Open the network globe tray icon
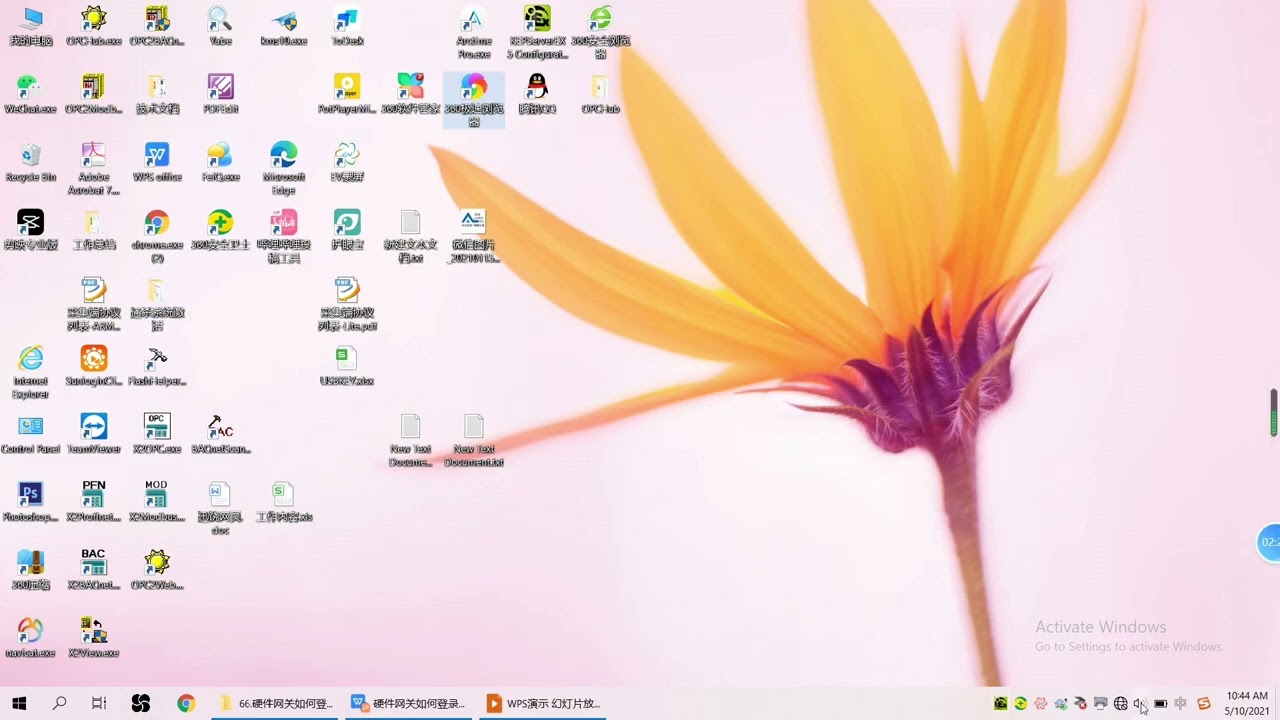 coord(1120,704)
